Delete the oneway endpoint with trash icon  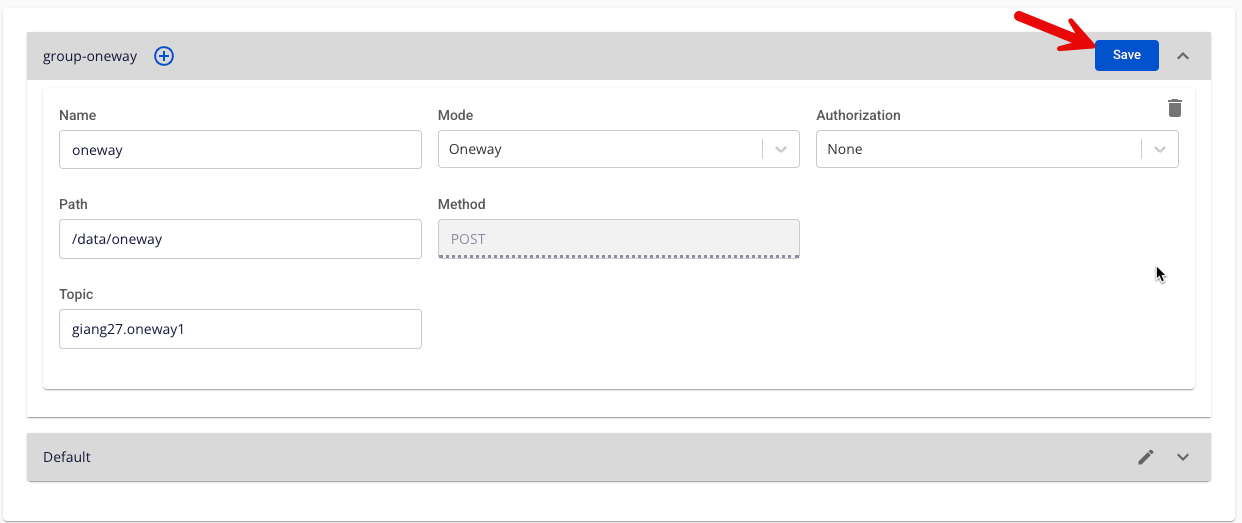[1175, 108]
